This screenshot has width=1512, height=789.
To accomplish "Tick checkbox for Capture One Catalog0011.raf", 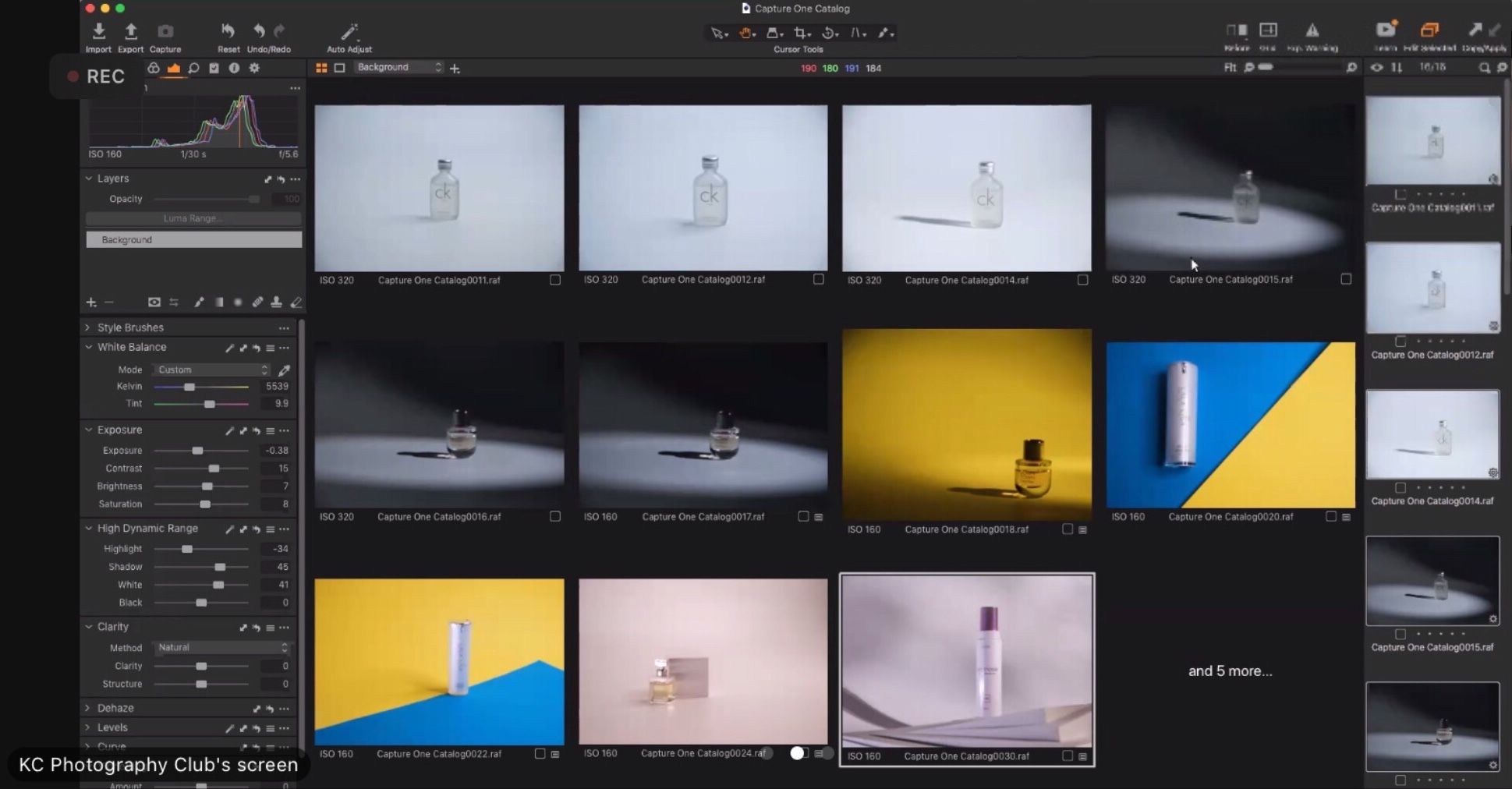I will pyautogui.click(x=554, y=280).
